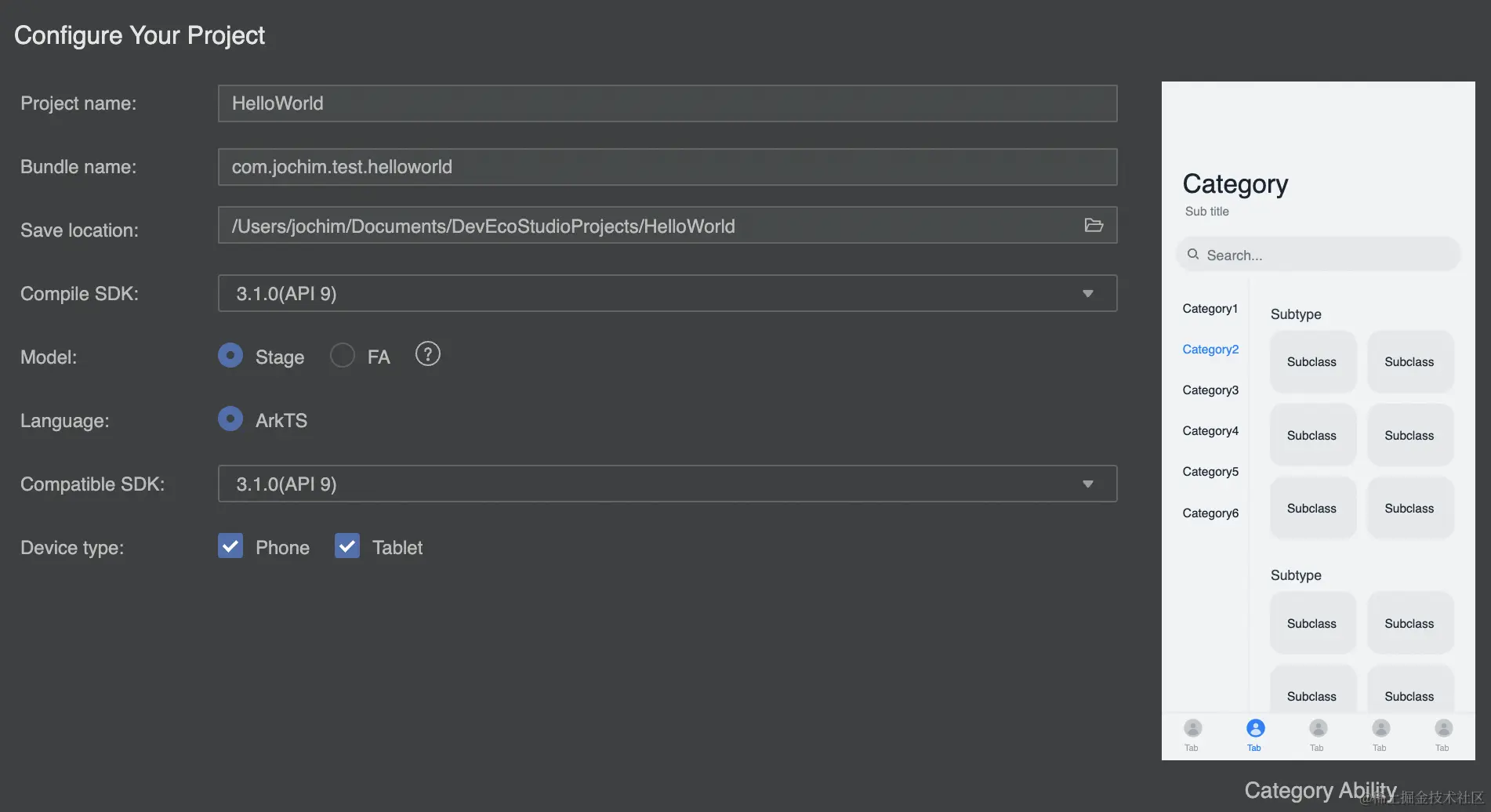Screen dimensions: 1491x812
Task: Select the ArkTS language radio button
Action: click(x=230, y=419)
